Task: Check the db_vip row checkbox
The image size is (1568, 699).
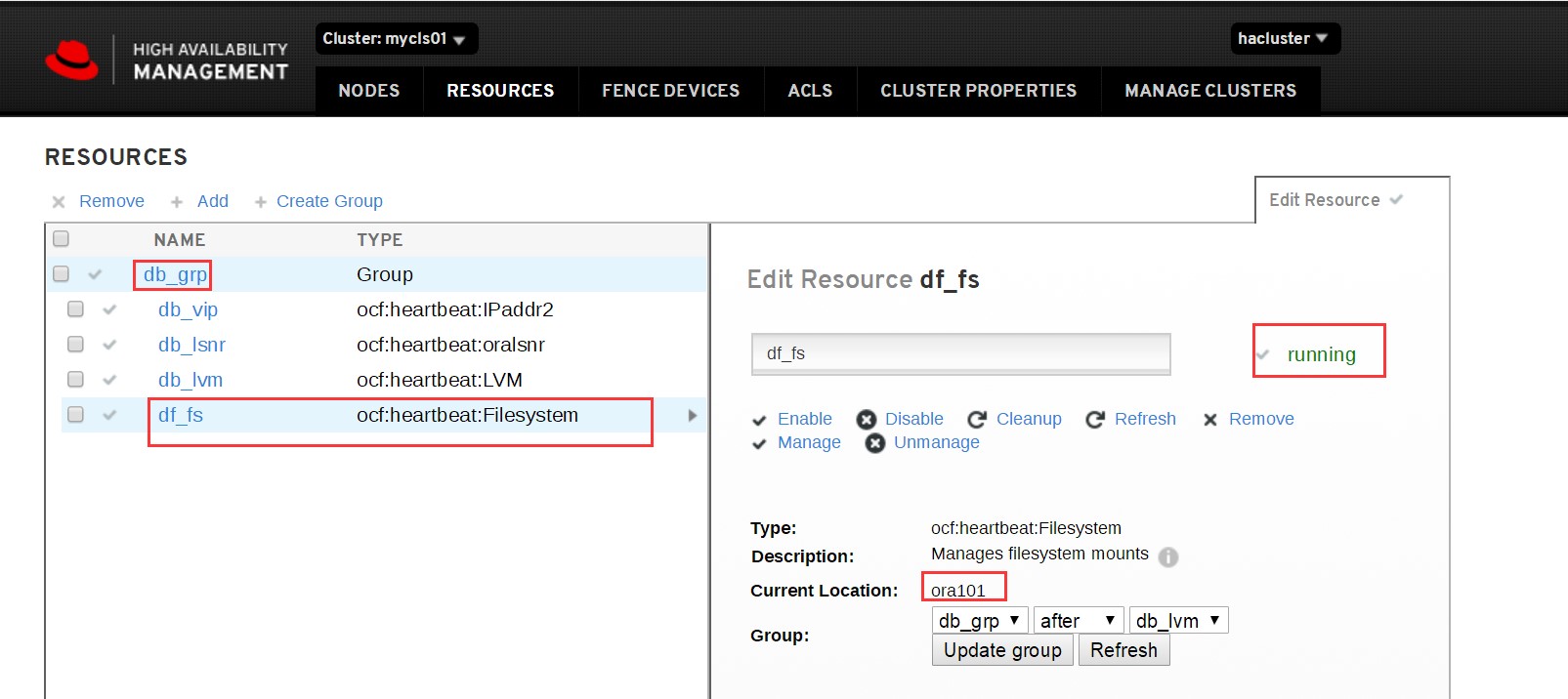Action: (75, 309)
